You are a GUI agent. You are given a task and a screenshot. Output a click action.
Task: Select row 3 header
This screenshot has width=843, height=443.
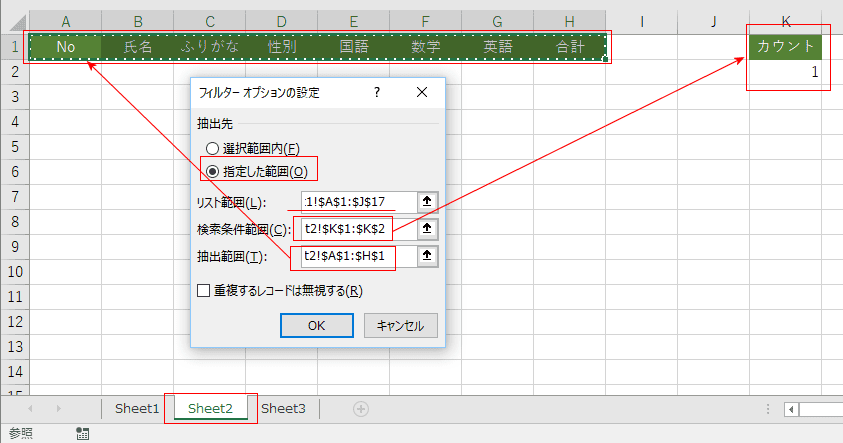15,97
